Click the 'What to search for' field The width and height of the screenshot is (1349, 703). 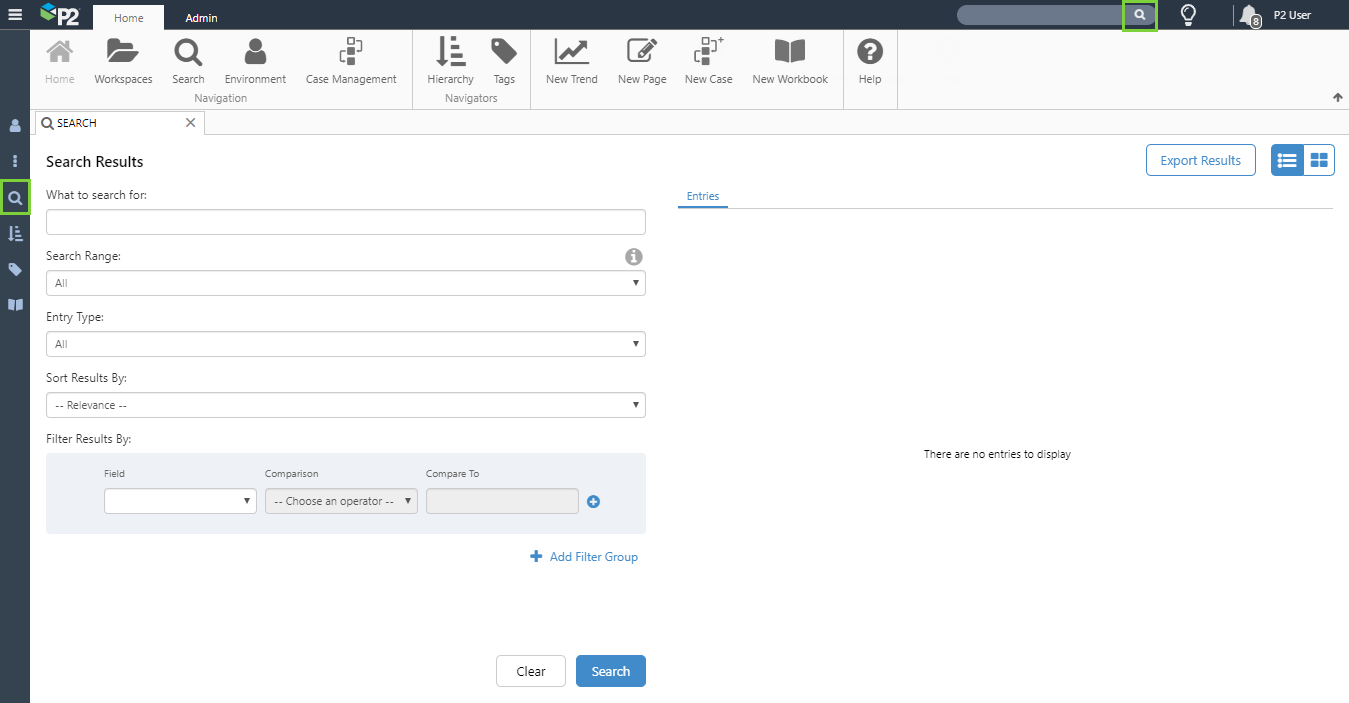click(x=345, y=222)
